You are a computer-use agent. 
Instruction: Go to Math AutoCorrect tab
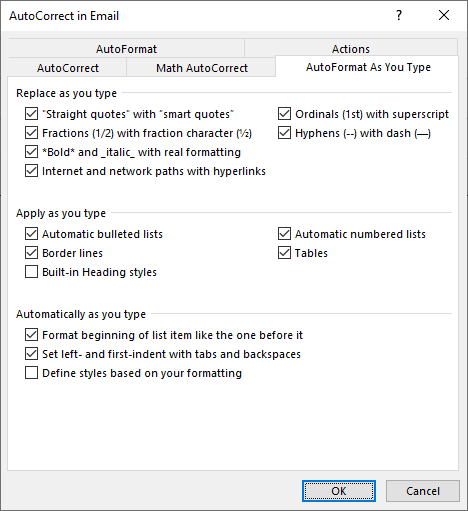pos(202,68)
